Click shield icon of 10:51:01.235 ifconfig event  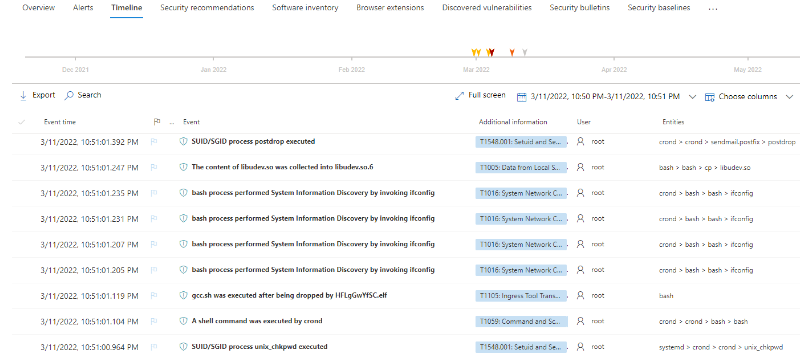(184, 193)
